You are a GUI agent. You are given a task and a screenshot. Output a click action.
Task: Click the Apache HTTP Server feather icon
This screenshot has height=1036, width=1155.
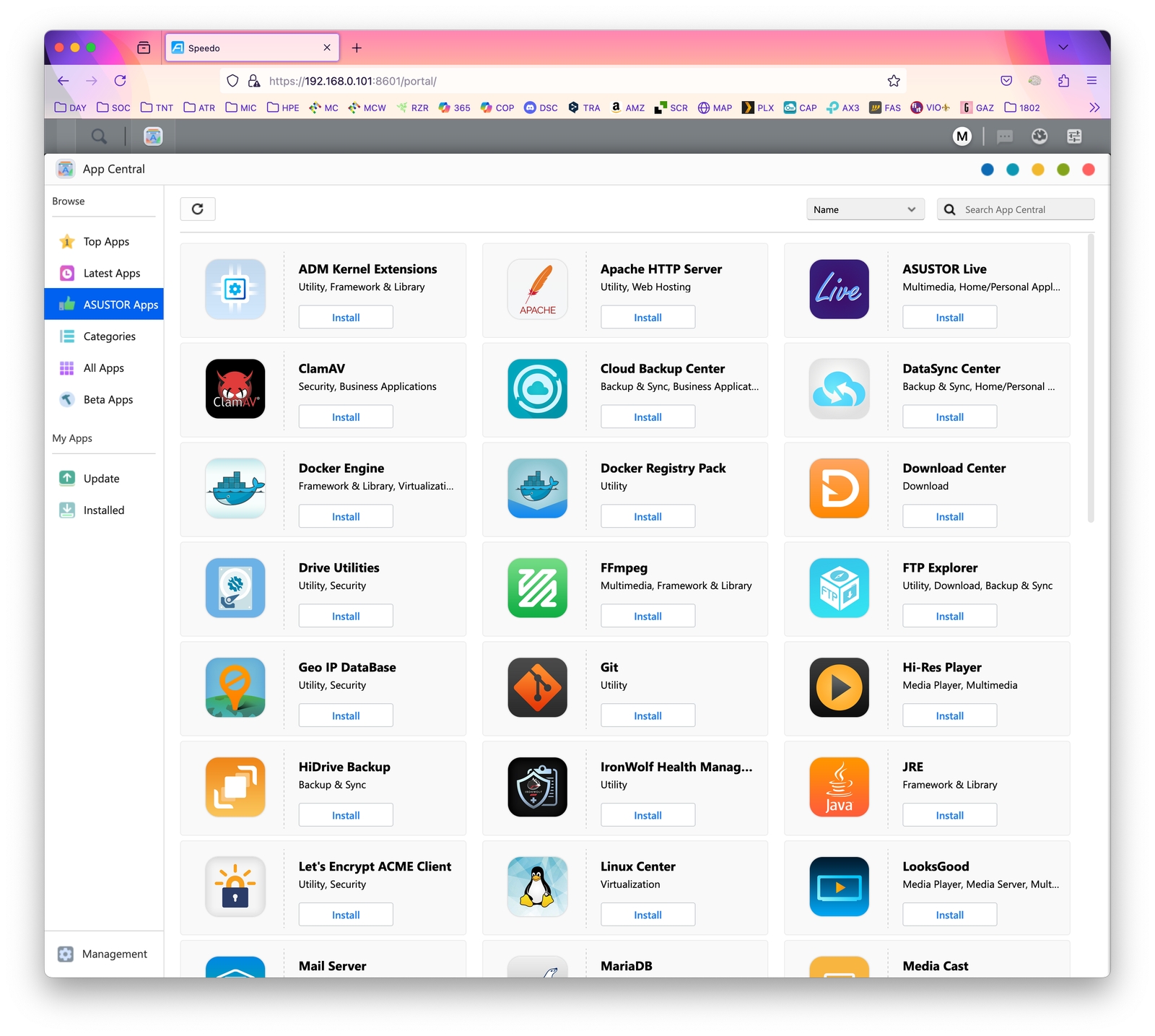point(538,290)
